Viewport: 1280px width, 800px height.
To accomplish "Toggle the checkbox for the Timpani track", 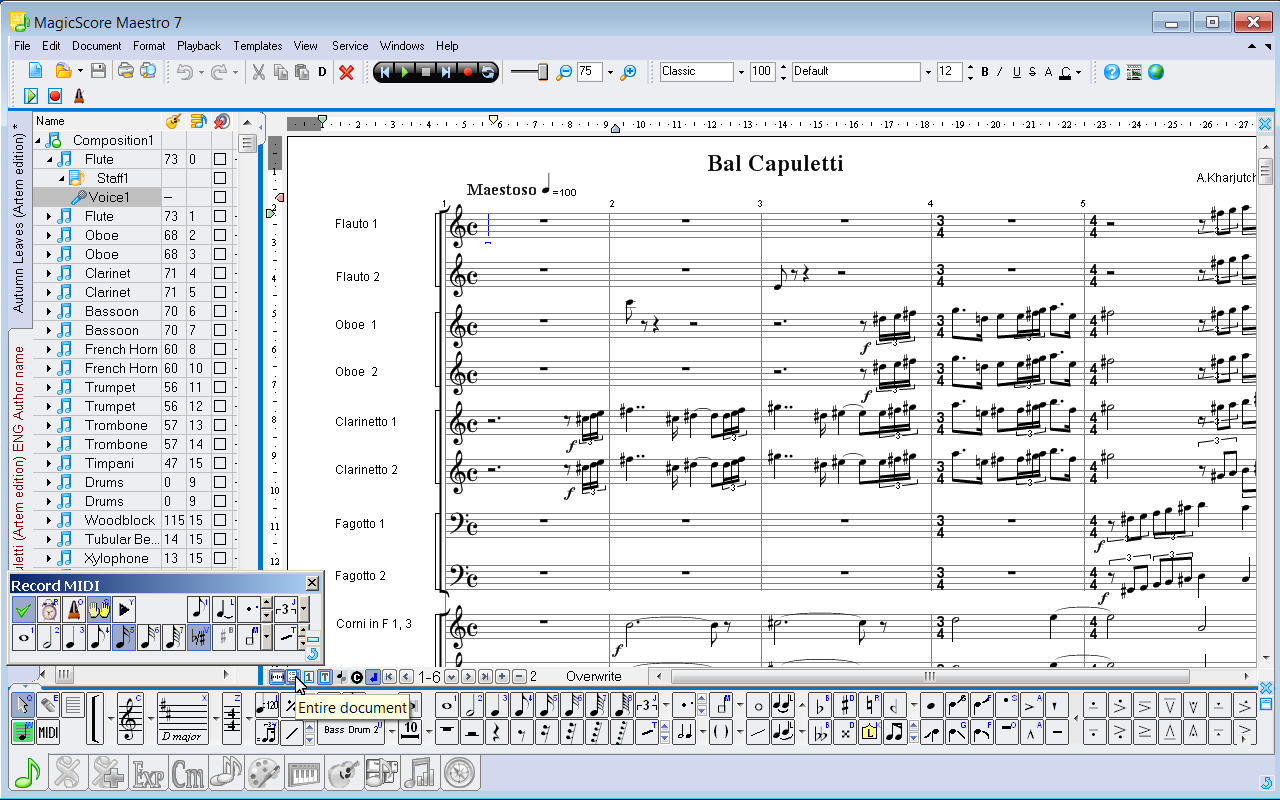I will pos(220,463).
